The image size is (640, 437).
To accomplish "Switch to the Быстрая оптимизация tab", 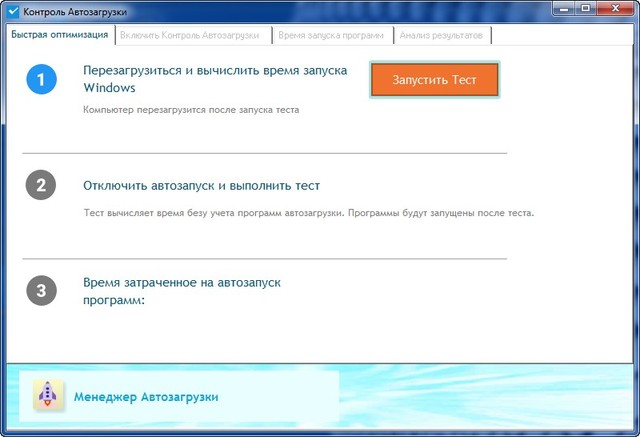I will pyautogui.click(x=59, y=35).
